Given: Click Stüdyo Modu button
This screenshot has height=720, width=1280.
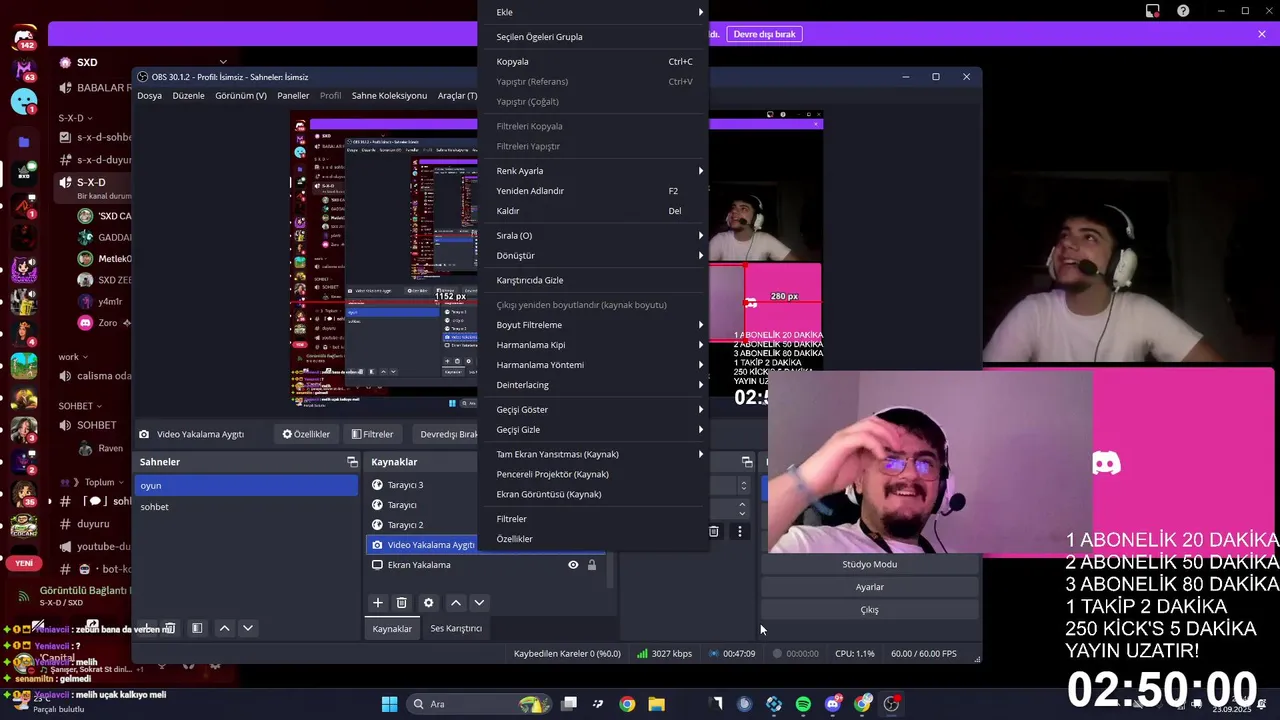Looking at the screenshot, I should click(x=869, y=564).
